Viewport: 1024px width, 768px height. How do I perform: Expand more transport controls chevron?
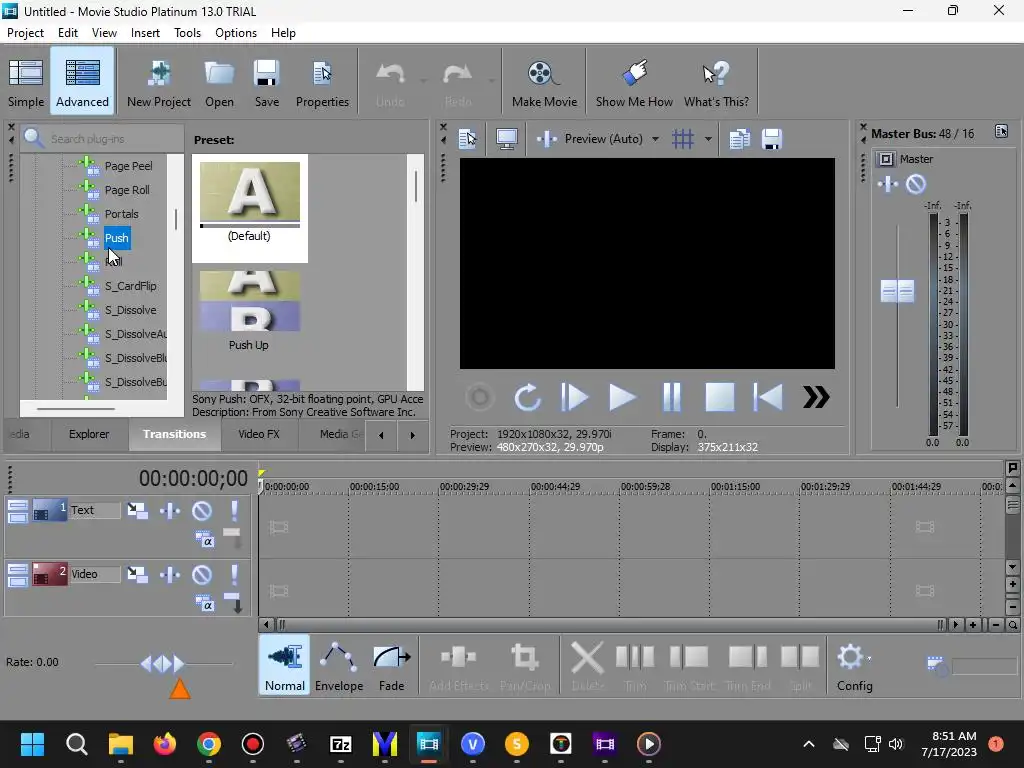816,396
